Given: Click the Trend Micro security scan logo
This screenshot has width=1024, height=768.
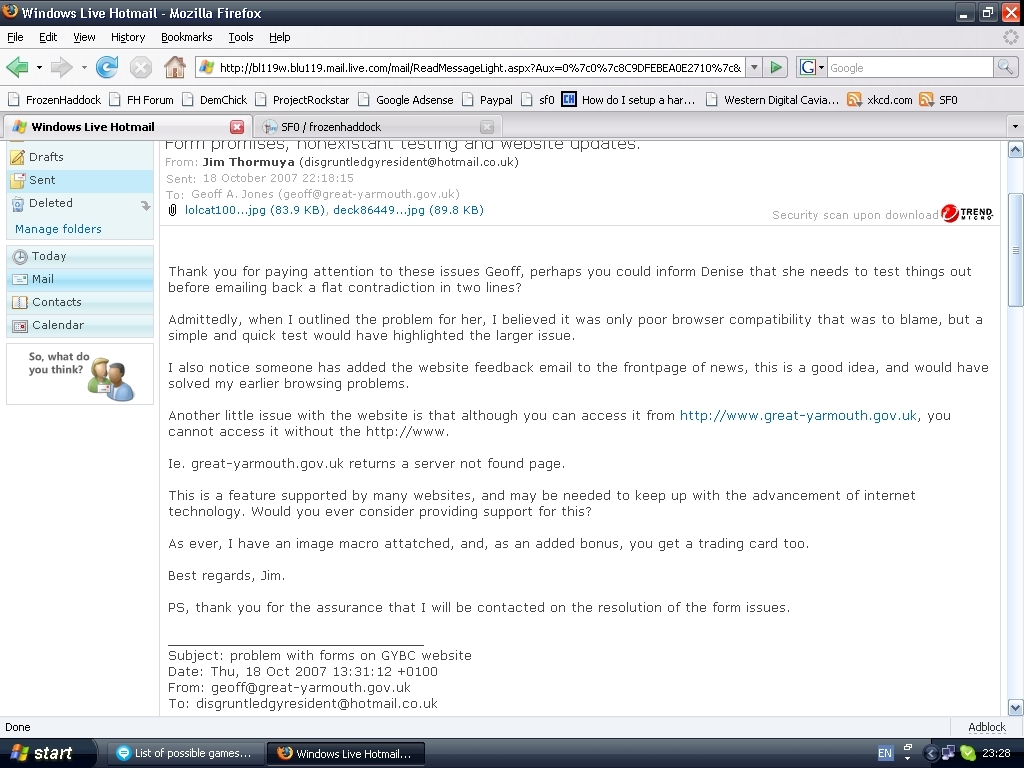Looking at the screenshot, I should (x=967, y=214).
